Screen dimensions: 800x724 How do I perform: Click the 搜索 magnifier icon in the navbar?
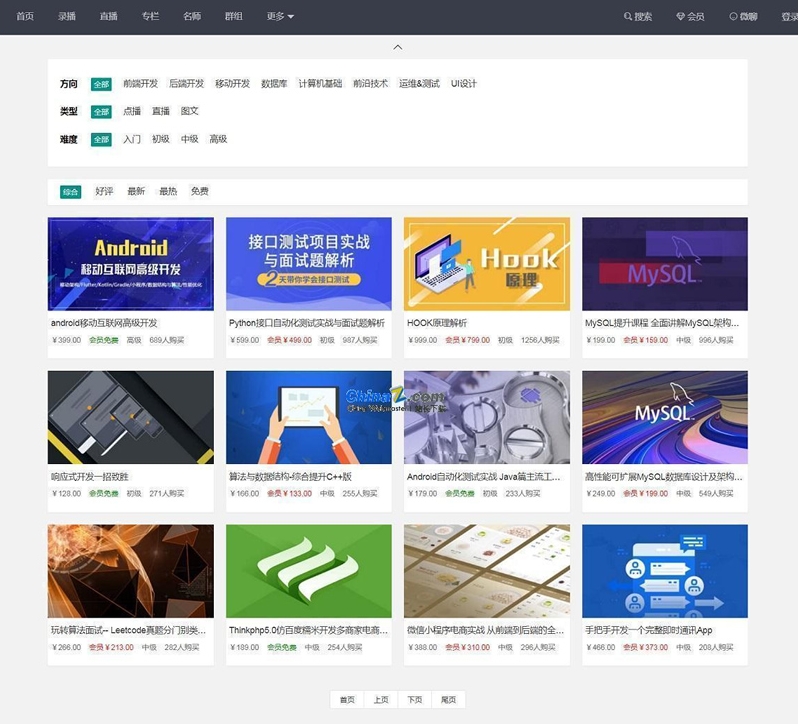[628, 16]
